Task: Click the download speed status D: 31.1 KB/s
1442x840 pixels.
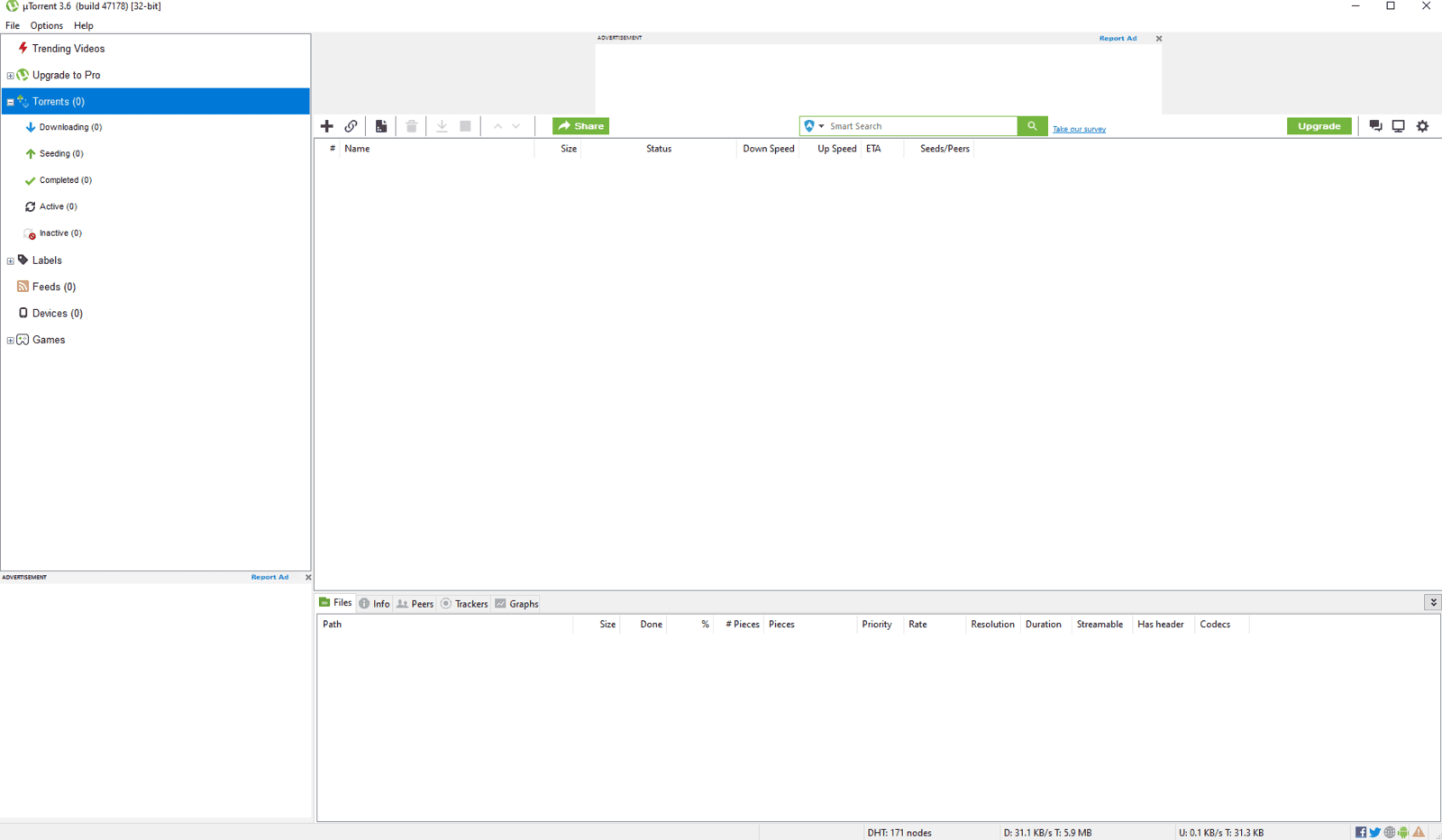Action: [x=1047, y=833]
